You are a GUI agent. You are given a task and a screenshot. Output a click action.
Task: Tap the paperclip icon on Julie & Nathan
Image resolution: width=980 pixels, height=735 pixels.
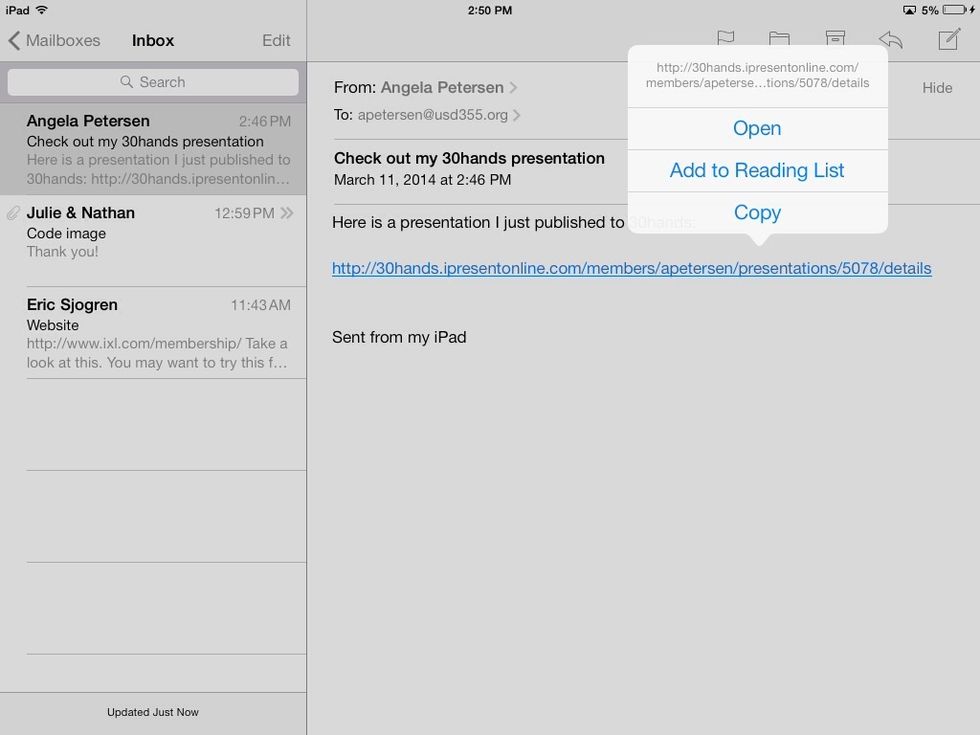13,213
